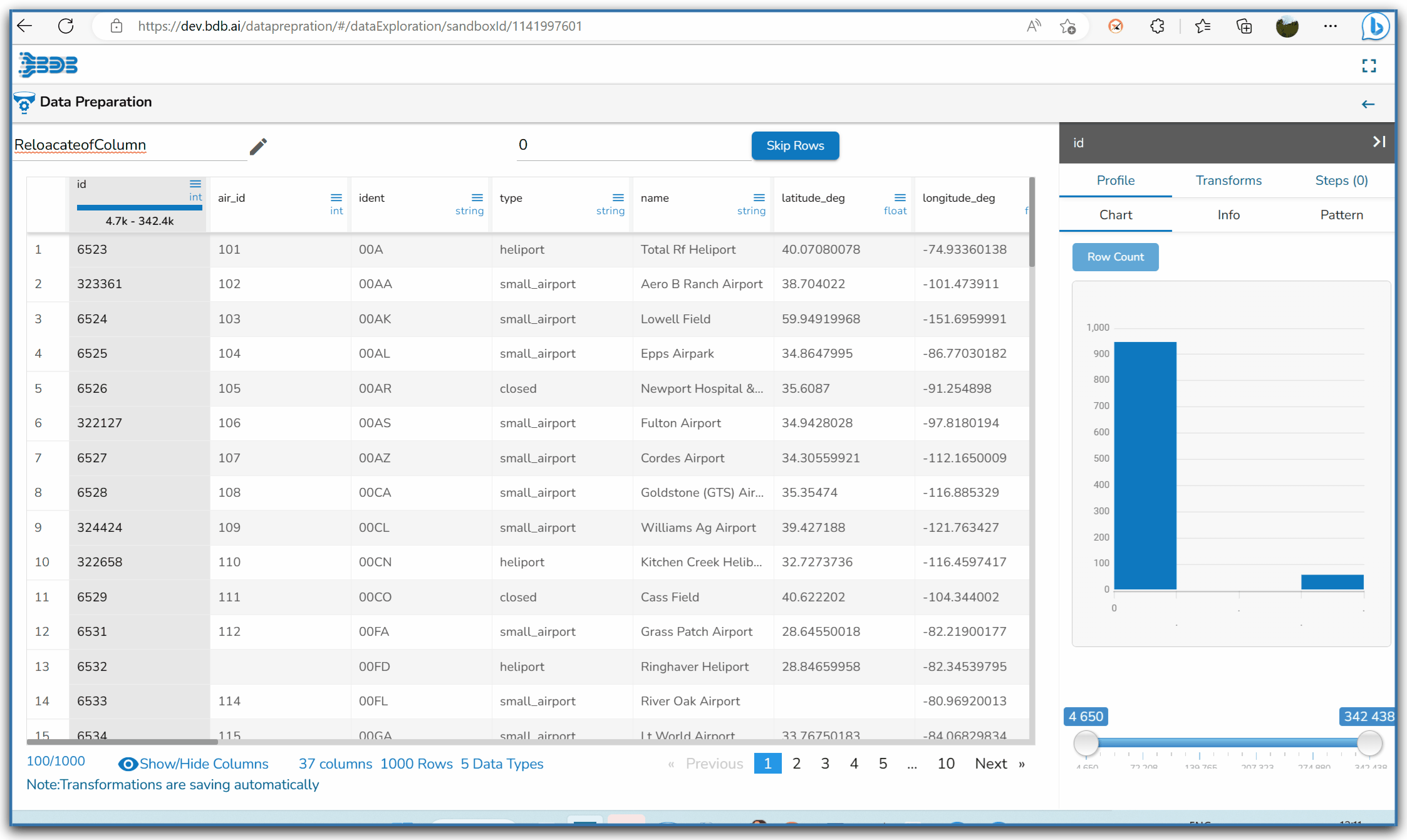Expand the type column options menu
This screenshot has width=1407, height=840.
(x=618, y=197)
